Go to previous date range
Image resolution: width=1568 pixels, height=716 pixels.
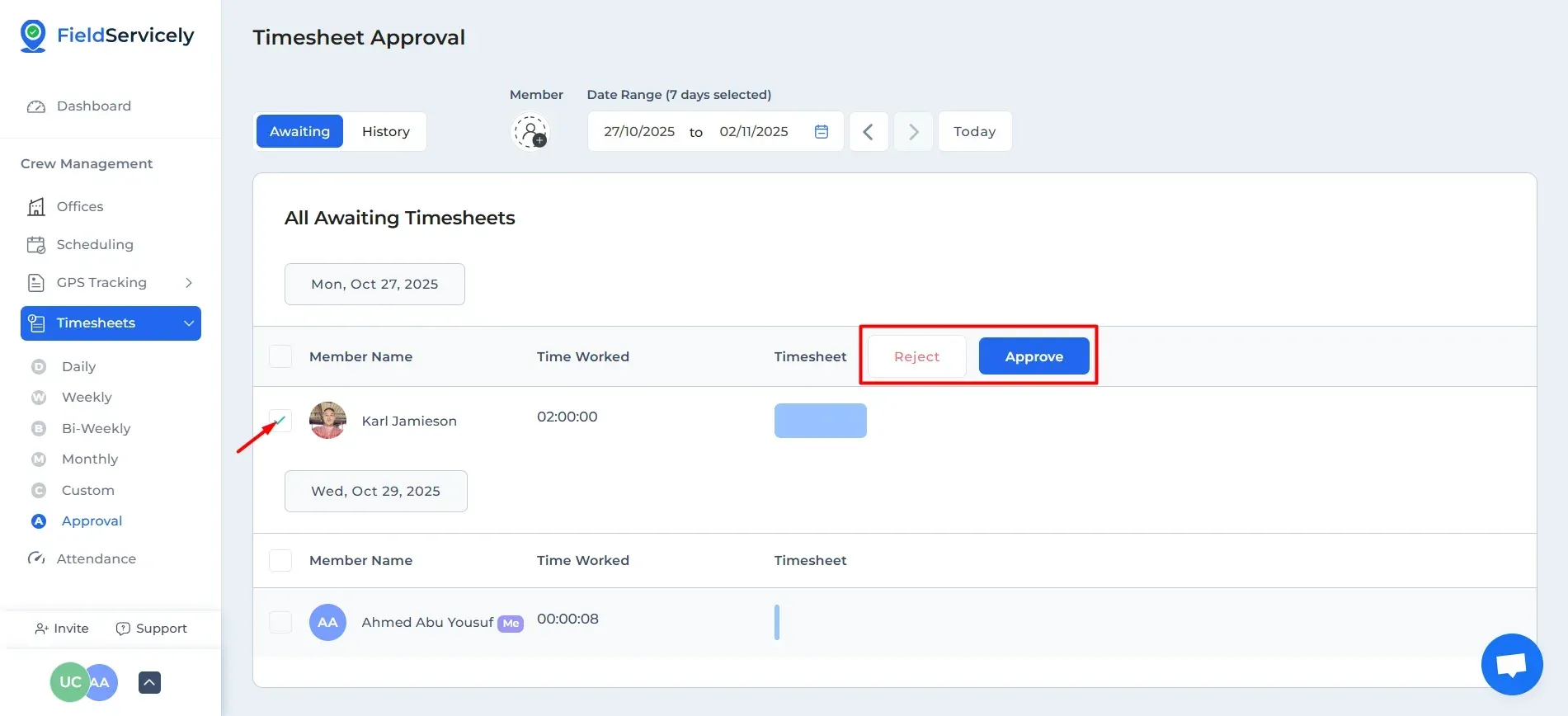pyautogui.click(x=869, y=132)
